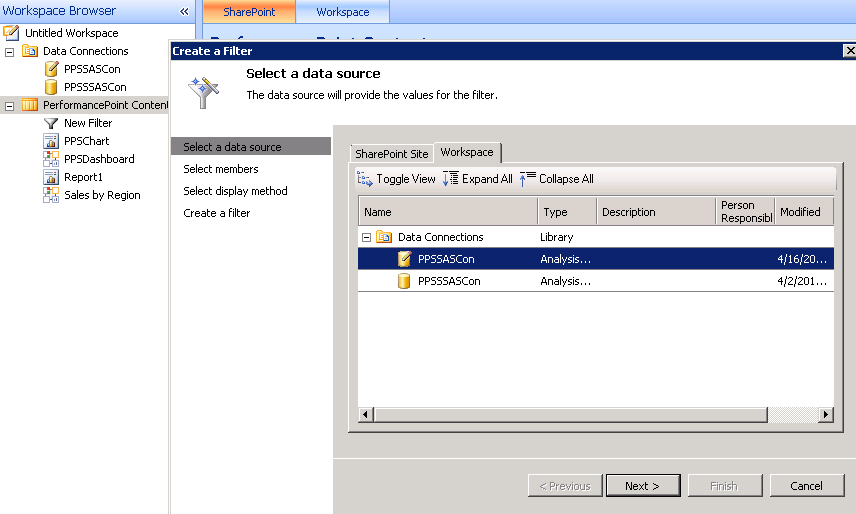Select PPSSASCon pencil database icon in Workspace Browser
Screen dimensions: 856x514
point(51,69)
